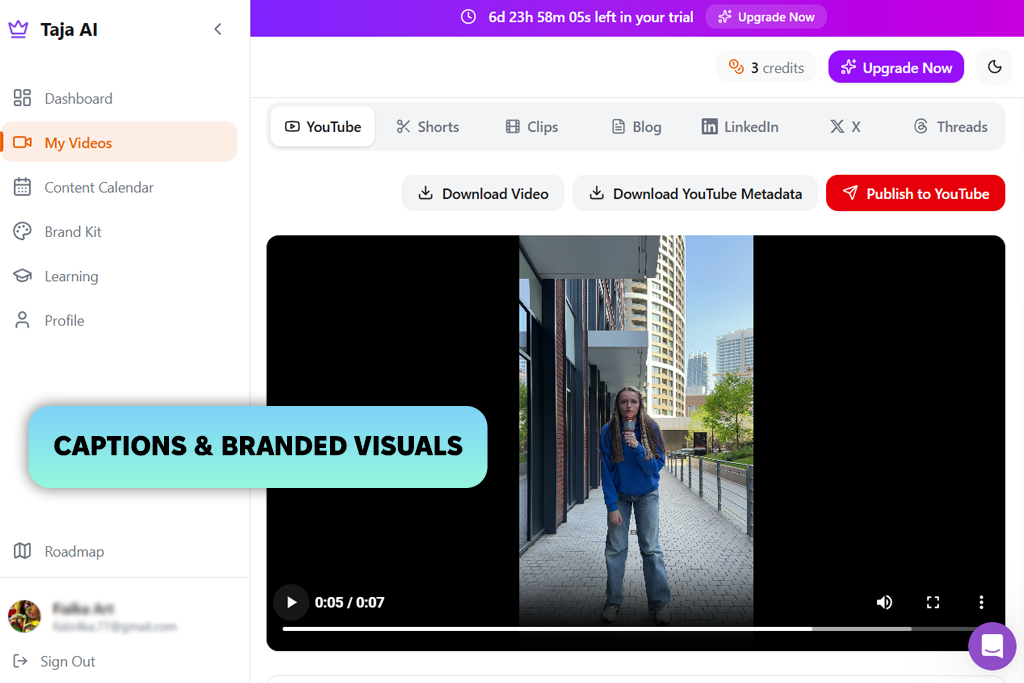This screenshot has width=1024, height=683.
Task: Toggle dark mode with the moon icon
Action: tap(995, 67)
